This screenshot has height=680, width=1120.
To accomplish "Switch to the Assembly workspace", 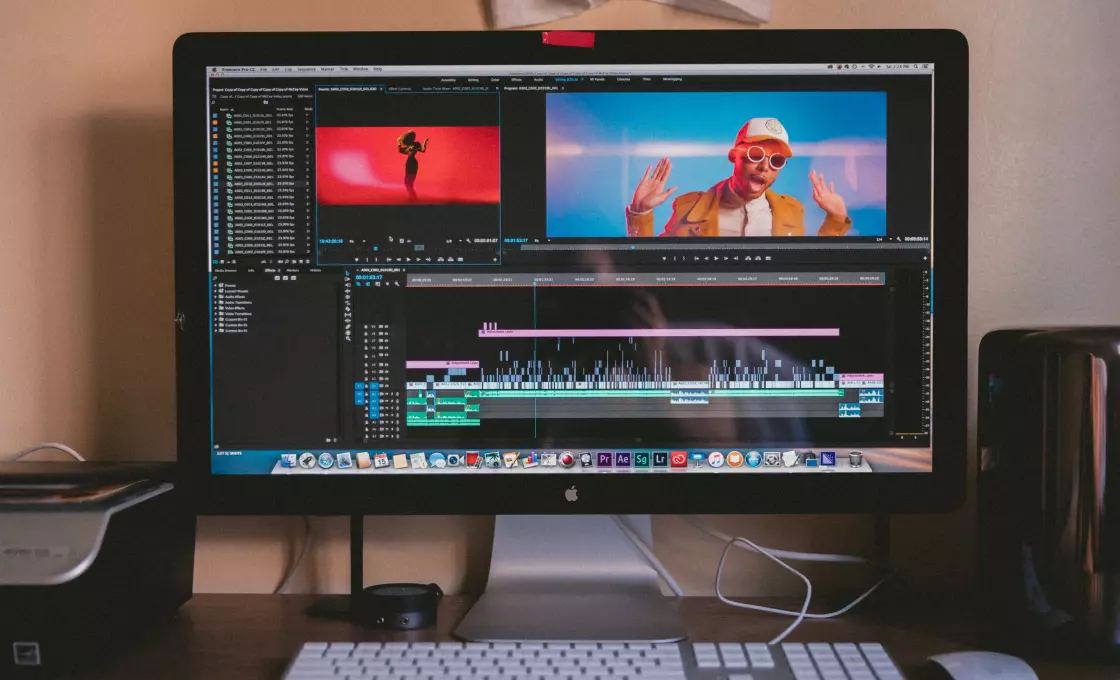I will pyautogui.click(x=448, y=79).
